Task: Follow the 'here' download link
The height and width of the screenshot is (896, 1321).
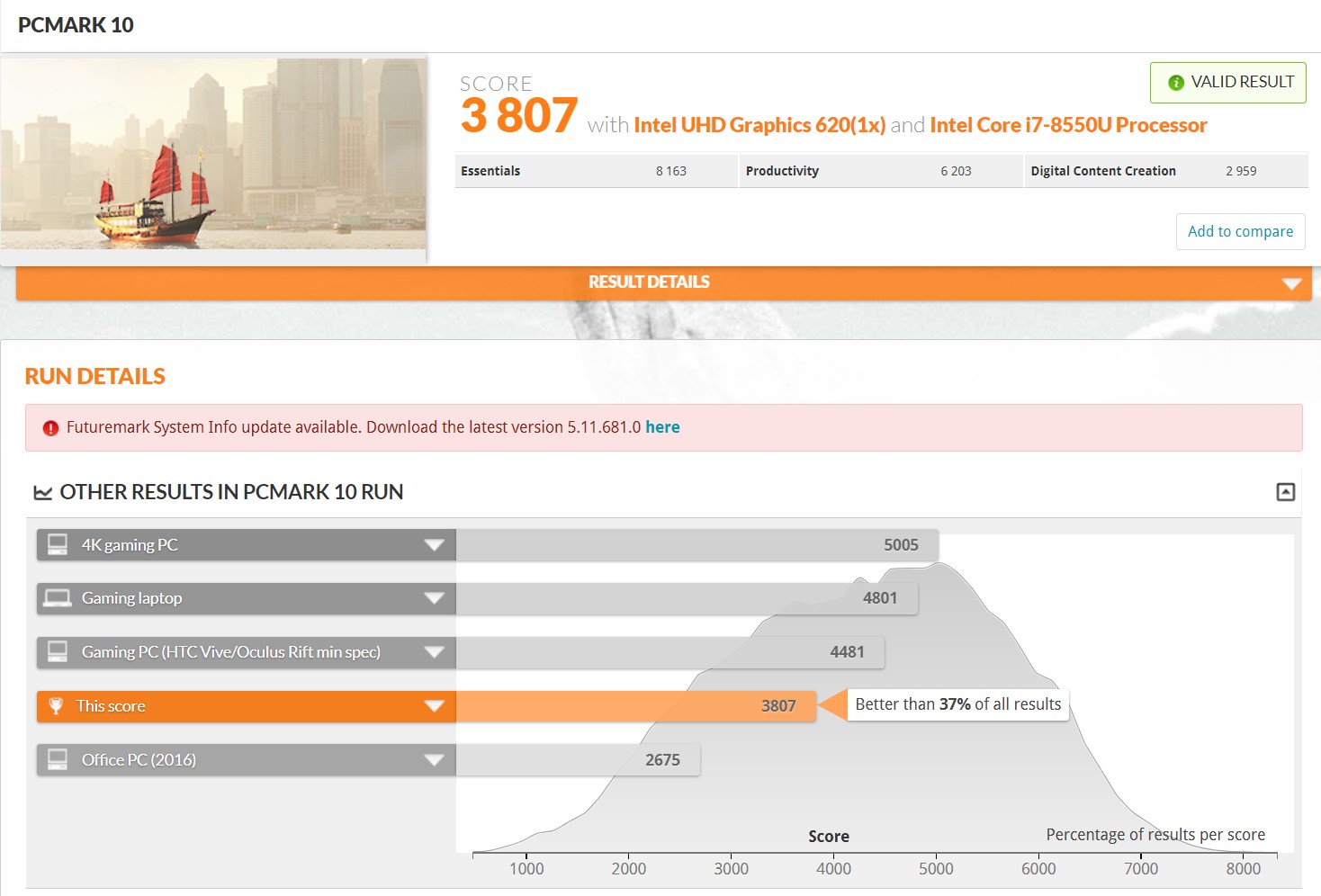Action: tap(662, 427)
